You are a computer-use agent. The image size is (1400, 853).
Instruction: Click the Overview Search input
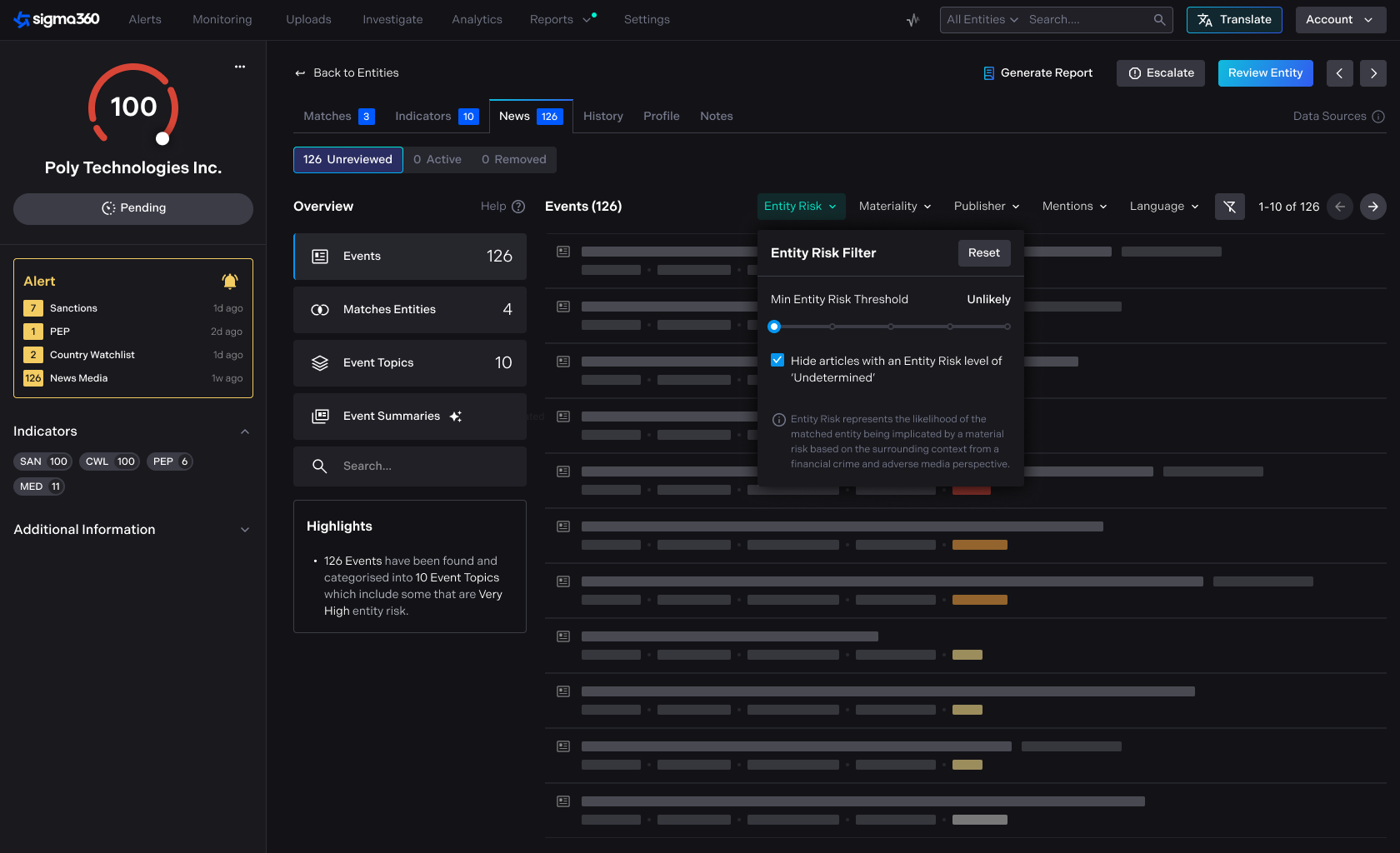(x=410, y=466)
